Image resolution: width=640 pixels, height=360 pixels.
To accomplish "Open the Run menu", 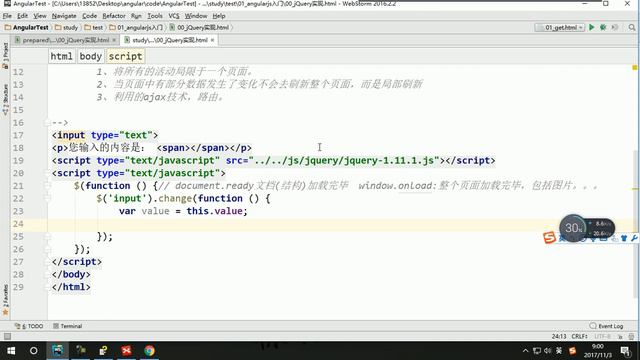I will (x=136, y=16).
